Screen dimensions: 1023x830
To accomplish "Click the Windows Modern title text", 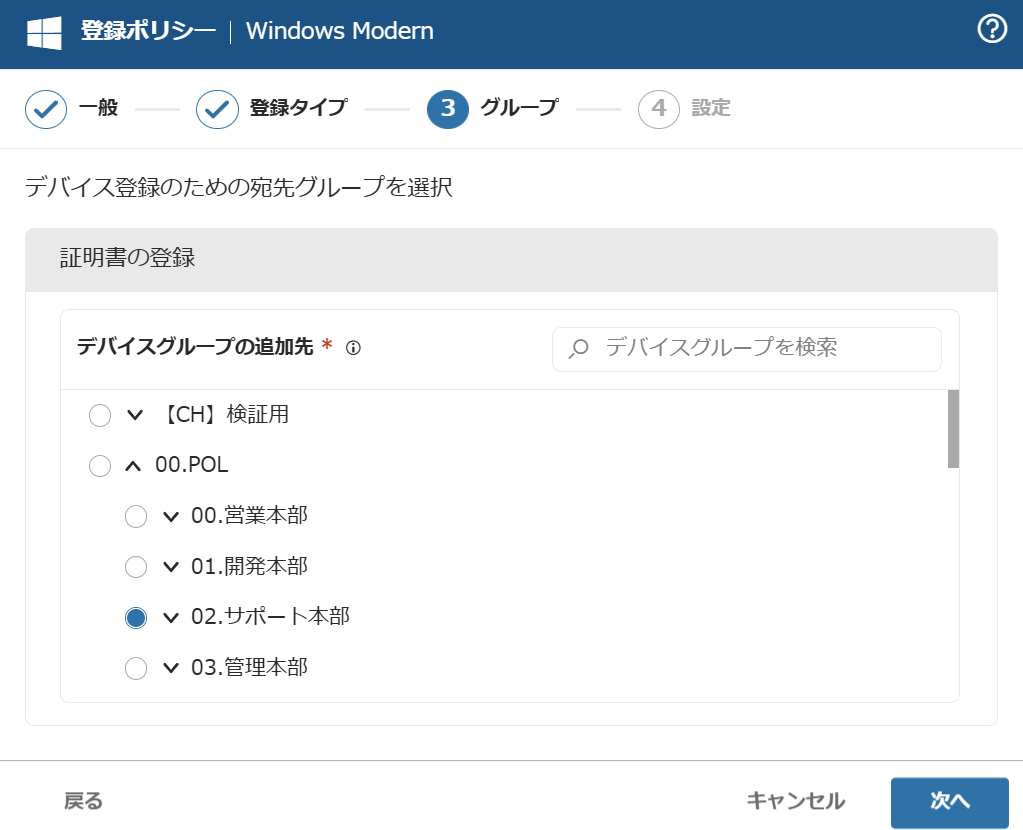I will (x=339, y=31).
